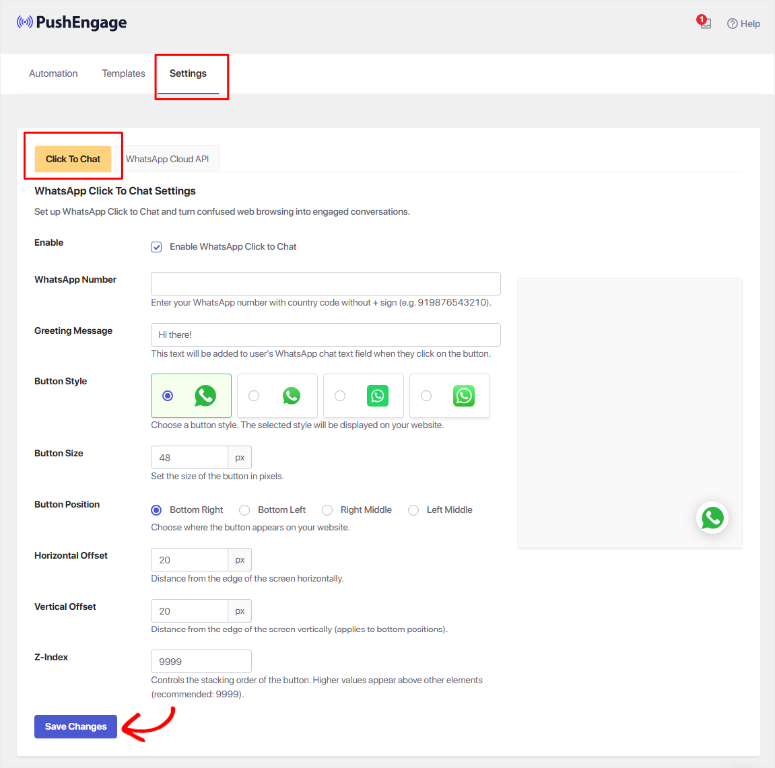Click the second style's smaller WhatsApp bubble icon
This screenshot has width=775, height=768.
click(x=292, y=396)
